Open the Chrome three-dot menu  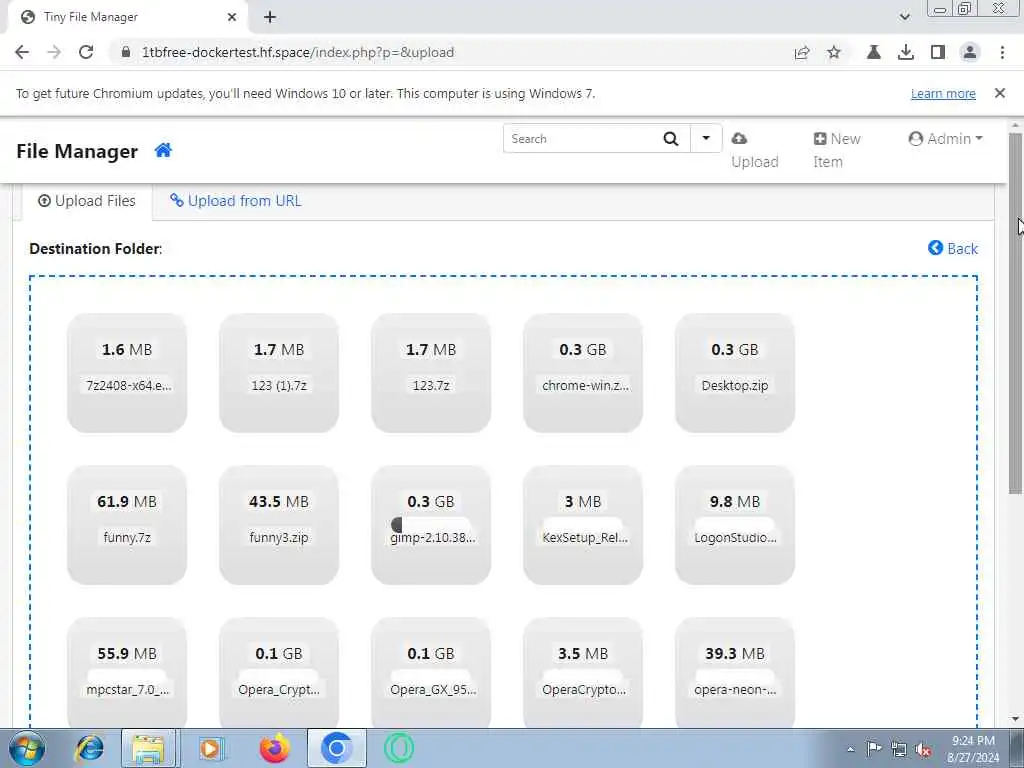click(1002, 52)
